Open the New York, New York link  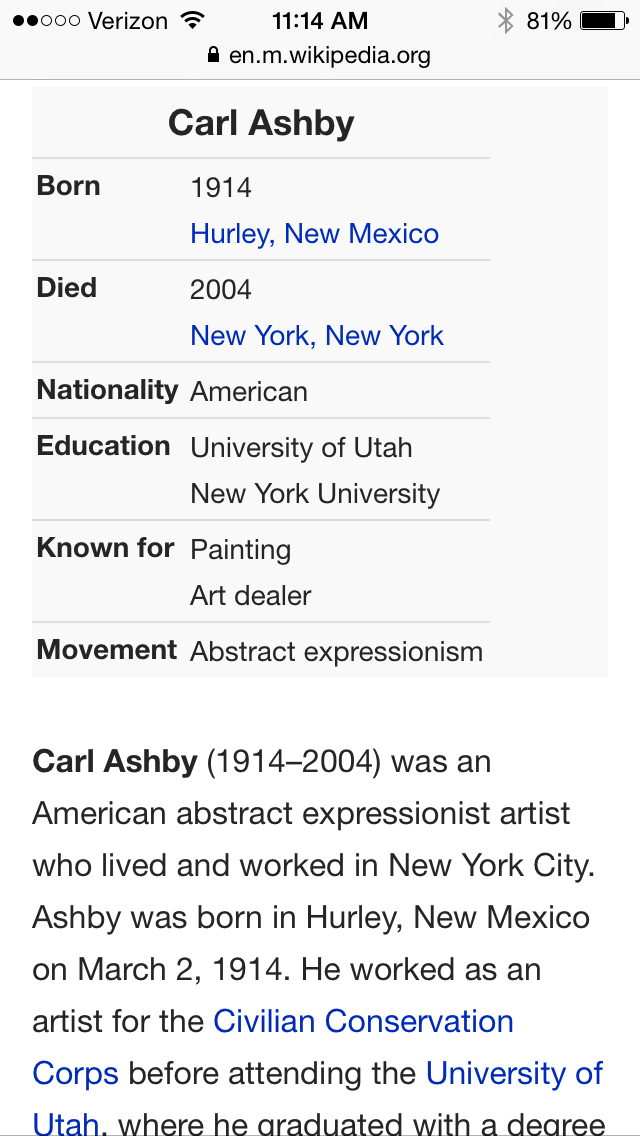316,336
